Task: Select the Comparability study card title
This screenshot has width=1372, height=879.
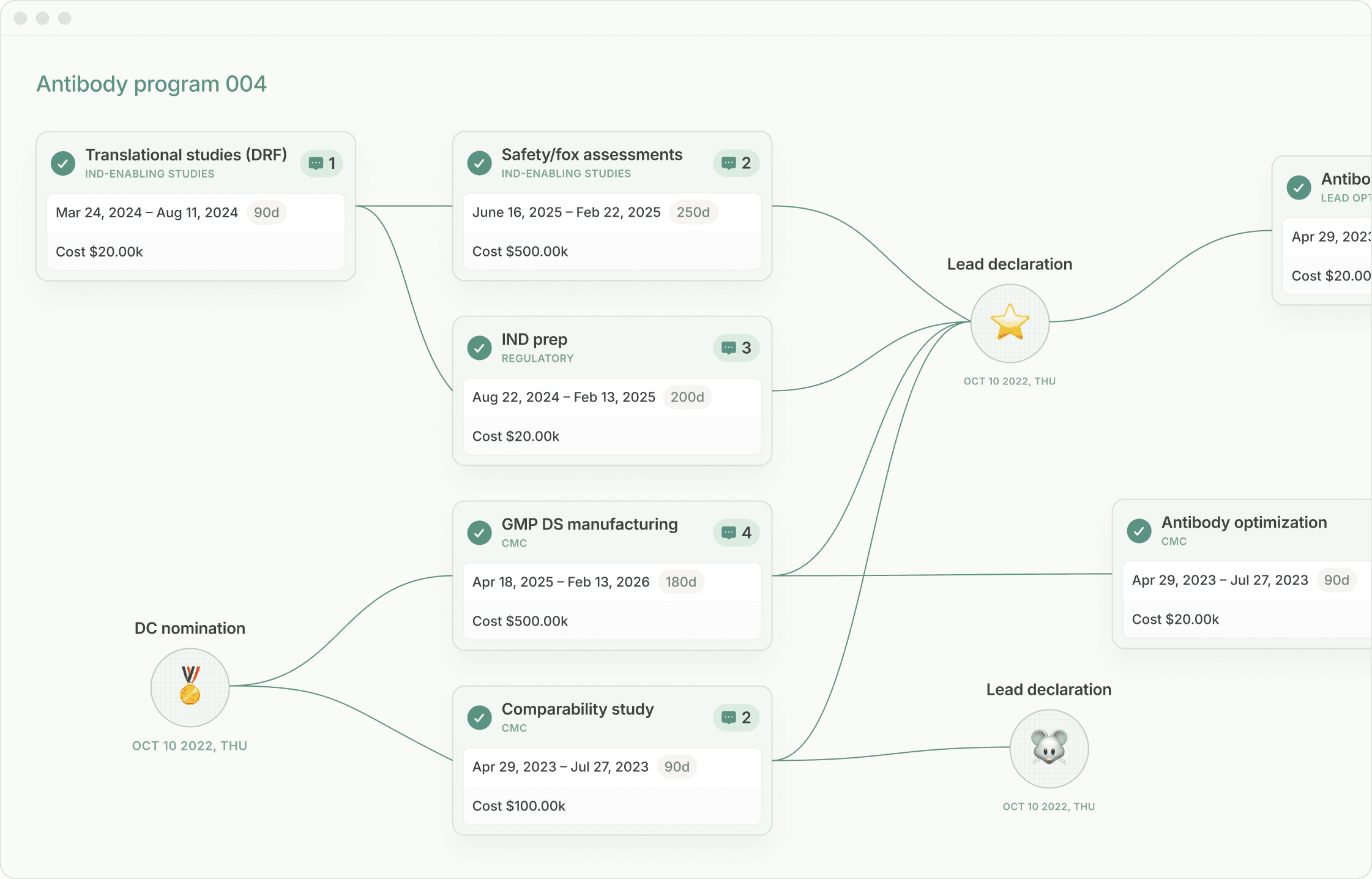Action: tap(577, 709)
